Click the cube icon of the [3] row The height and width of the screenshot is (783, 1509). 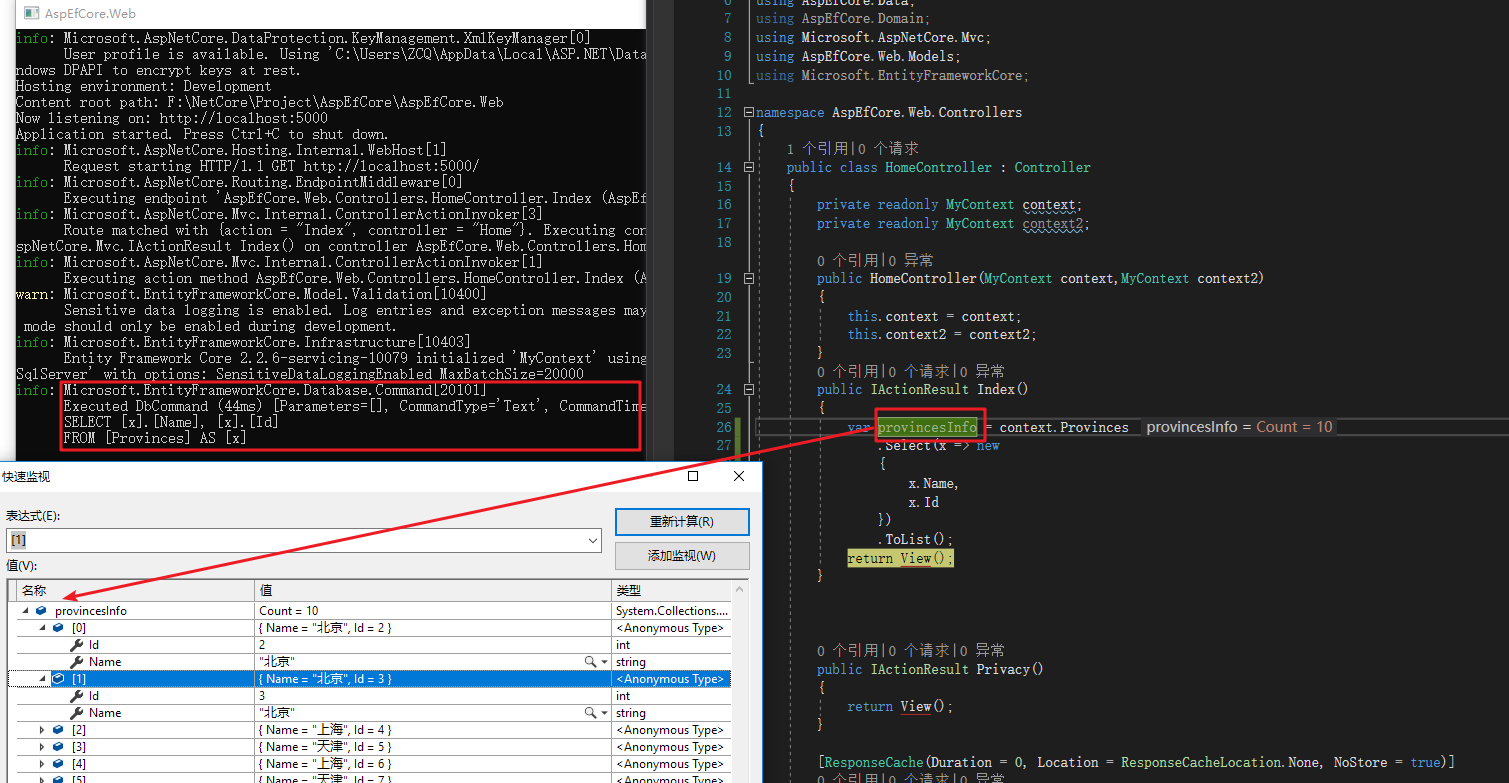(58, 746)
